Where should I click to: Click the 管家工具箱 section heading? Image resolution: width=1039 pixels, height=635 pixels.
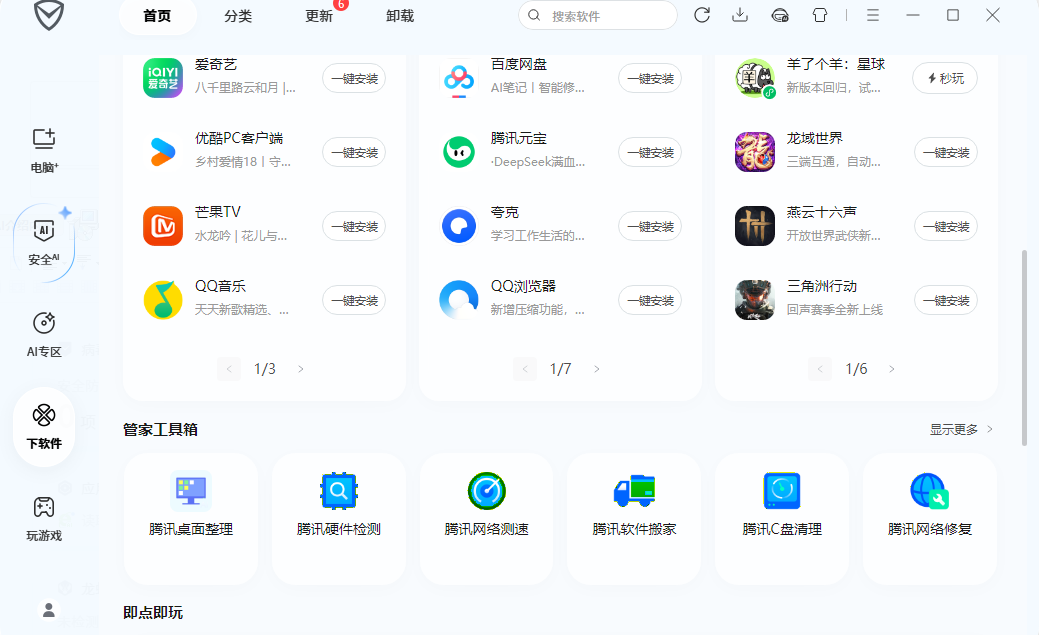[x=160, y=430]
